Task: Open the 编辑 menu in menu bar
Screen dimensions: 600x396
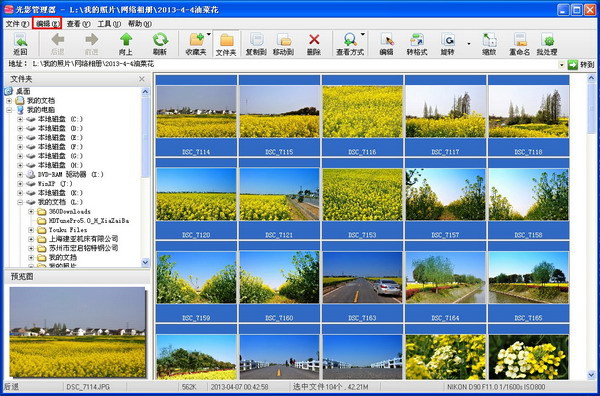Action: [47, 24]
